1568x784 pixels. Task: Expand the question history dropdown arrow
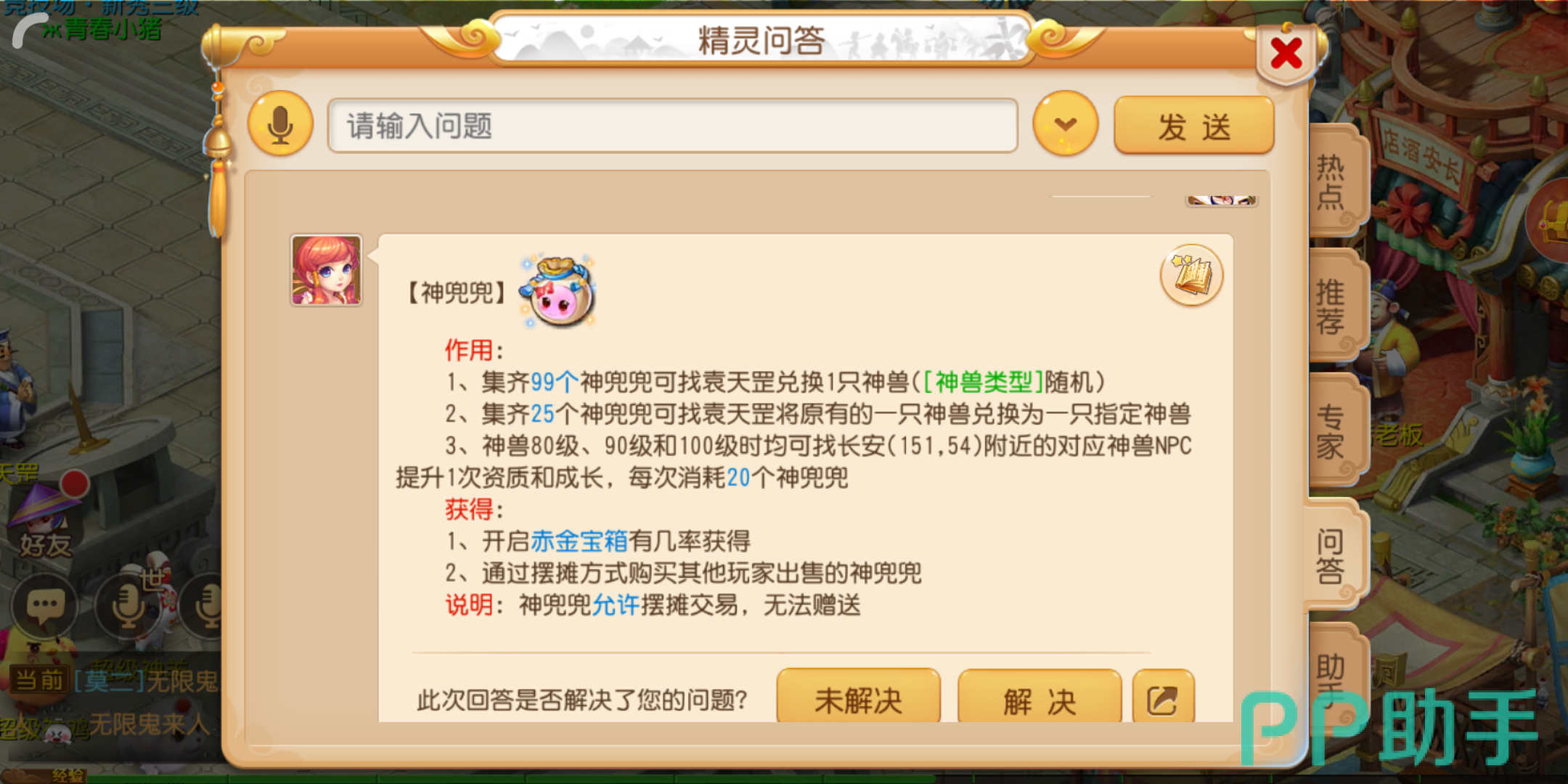(1065, 124)
